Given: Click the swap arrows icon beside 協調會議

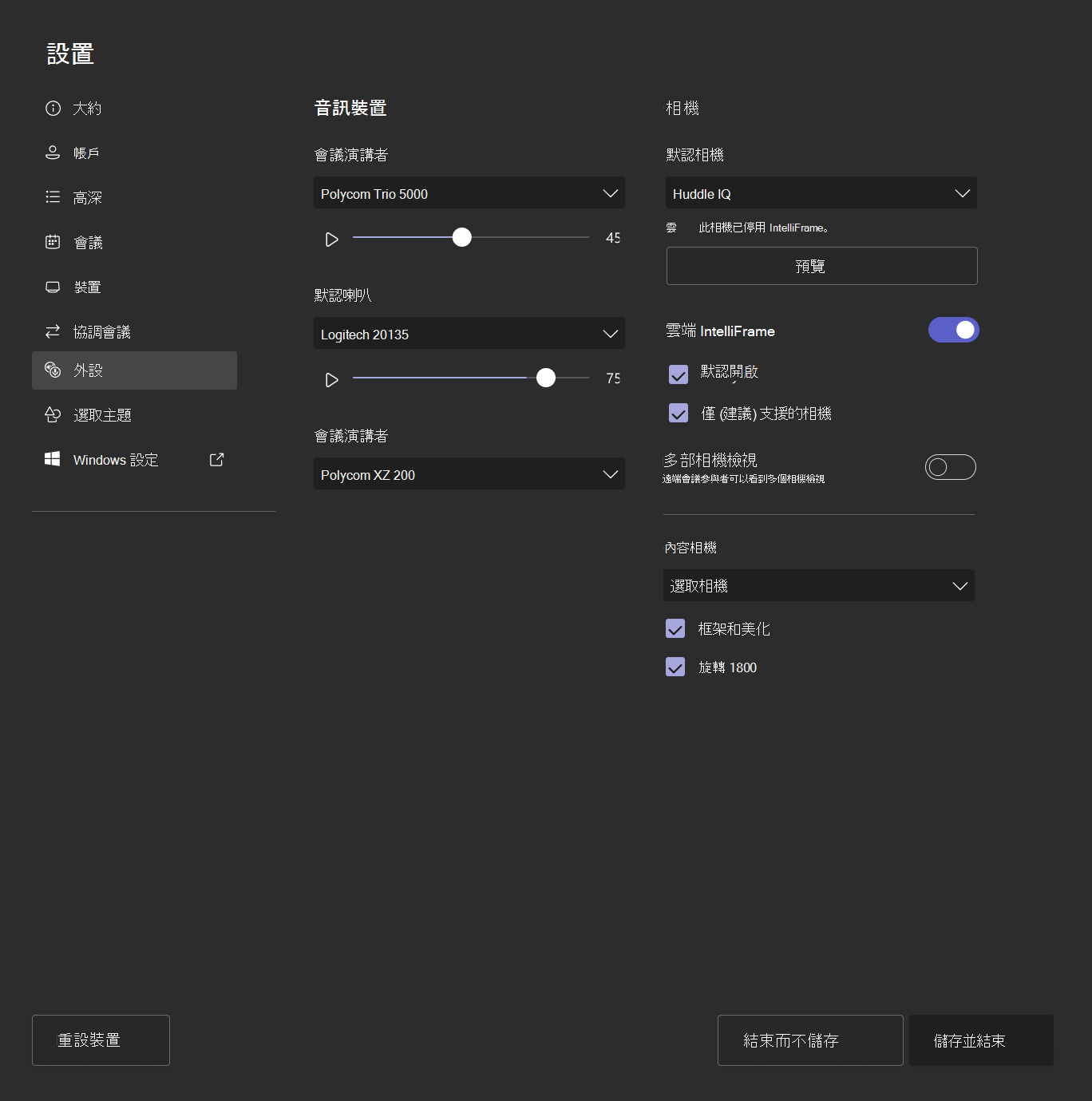Looking at the screenshot, I should tap(53, 331).
